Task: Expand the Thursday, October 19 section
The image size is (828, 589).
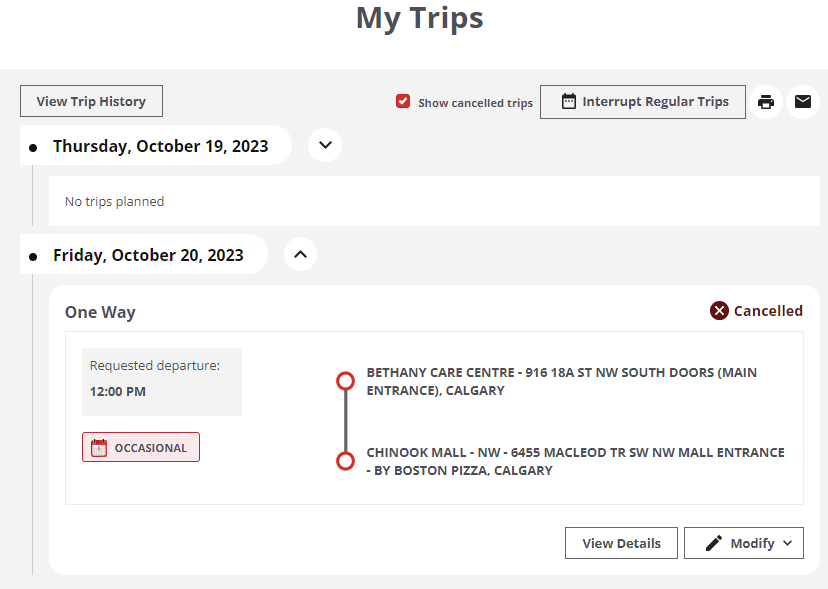Action: [x=324, y=145]
